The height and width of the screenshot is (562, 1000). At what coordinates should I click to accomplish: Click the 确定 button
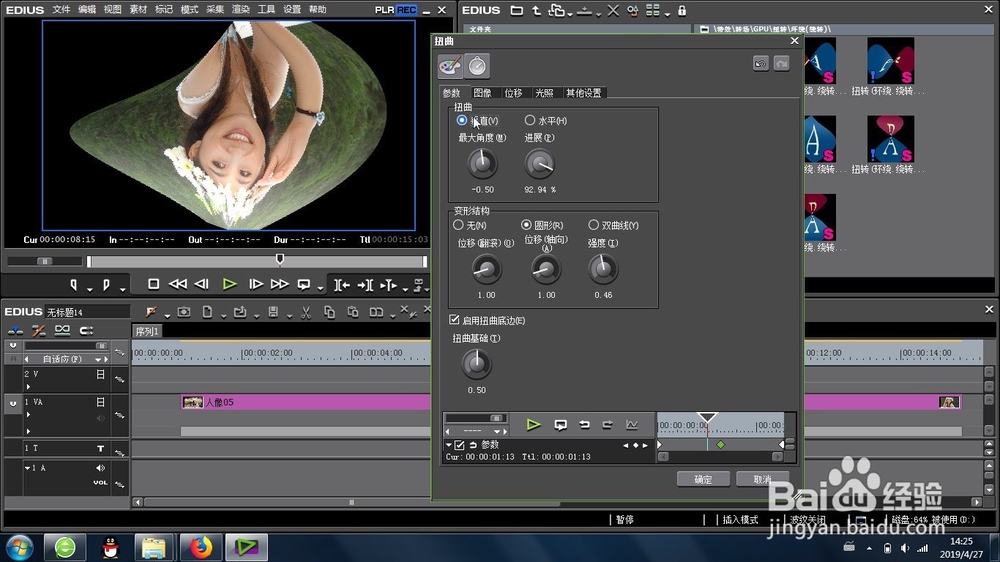[x=703, y=479]
